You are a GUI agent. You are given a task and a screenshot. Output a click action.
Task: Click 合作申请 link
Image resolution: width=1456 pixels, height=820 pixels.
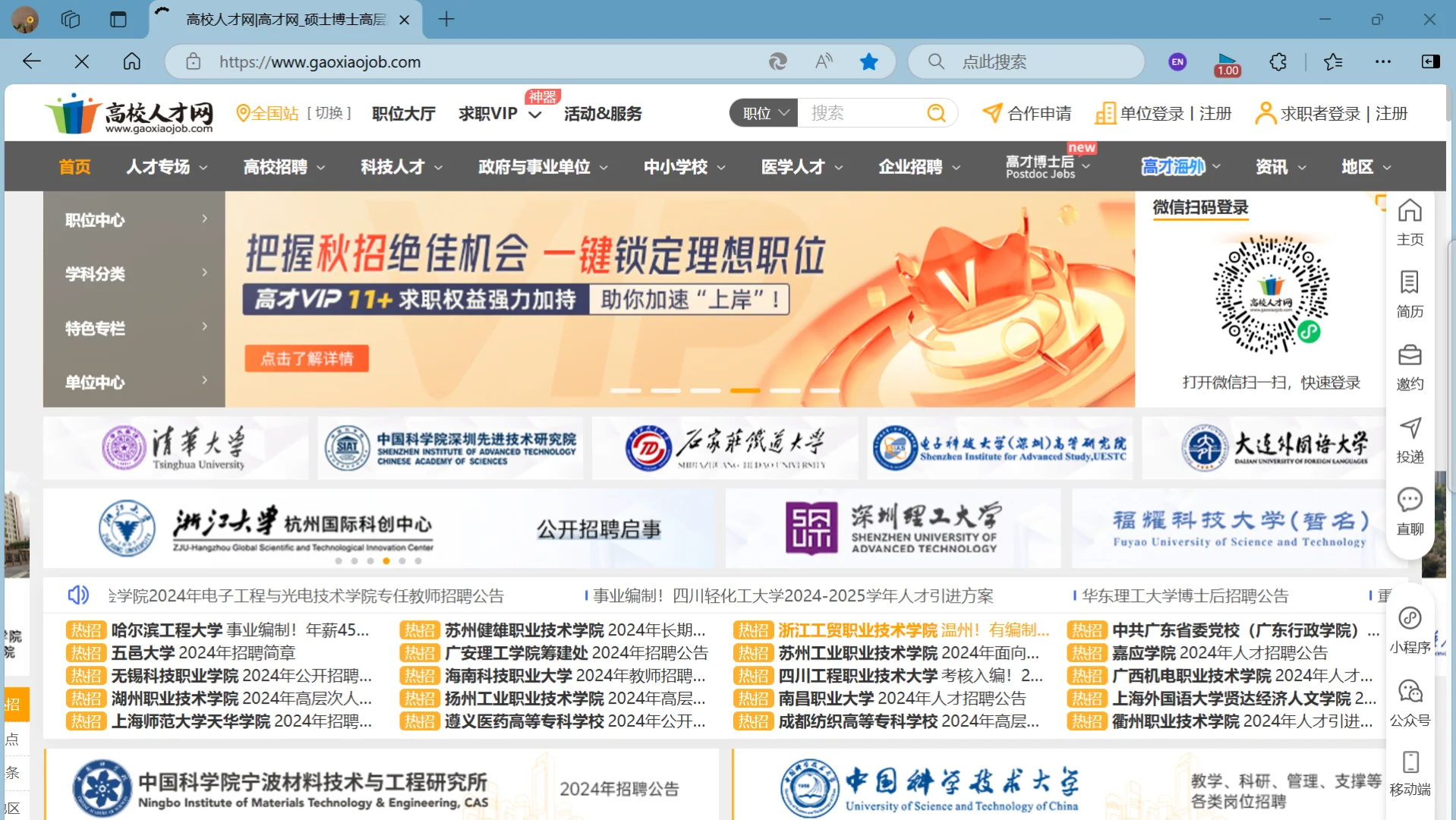pyautogui.click(x=1026, y=114)
